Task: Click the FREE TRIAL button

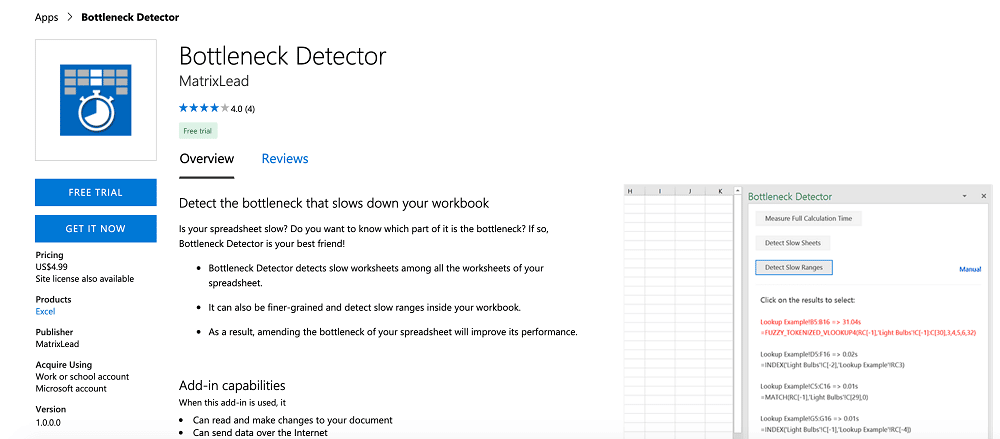Action: coord(96,192)
